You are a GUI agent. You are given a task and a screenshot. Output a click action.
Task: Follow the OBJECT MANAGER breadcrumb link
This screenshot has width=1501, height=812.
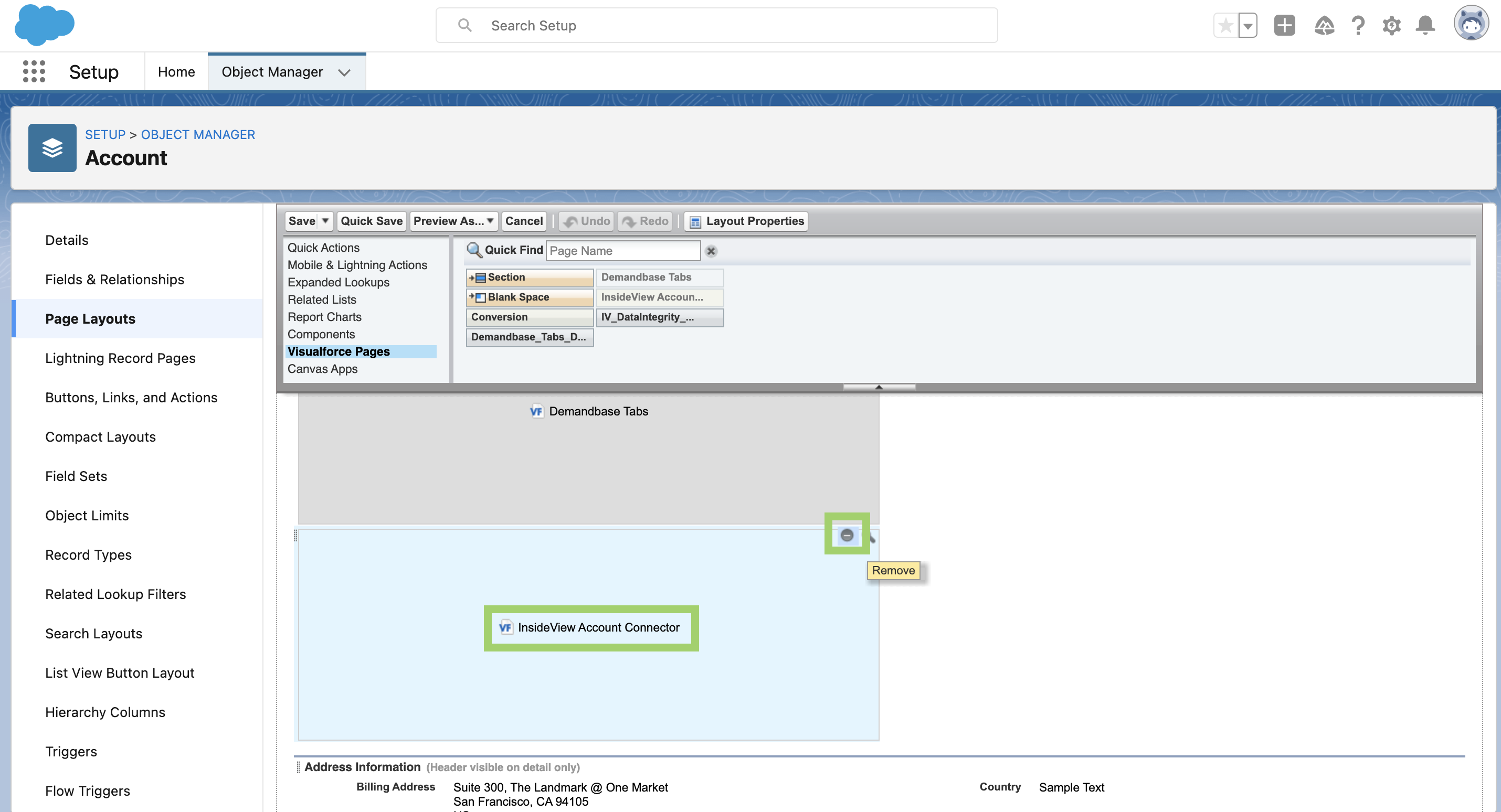coord(198,135)
